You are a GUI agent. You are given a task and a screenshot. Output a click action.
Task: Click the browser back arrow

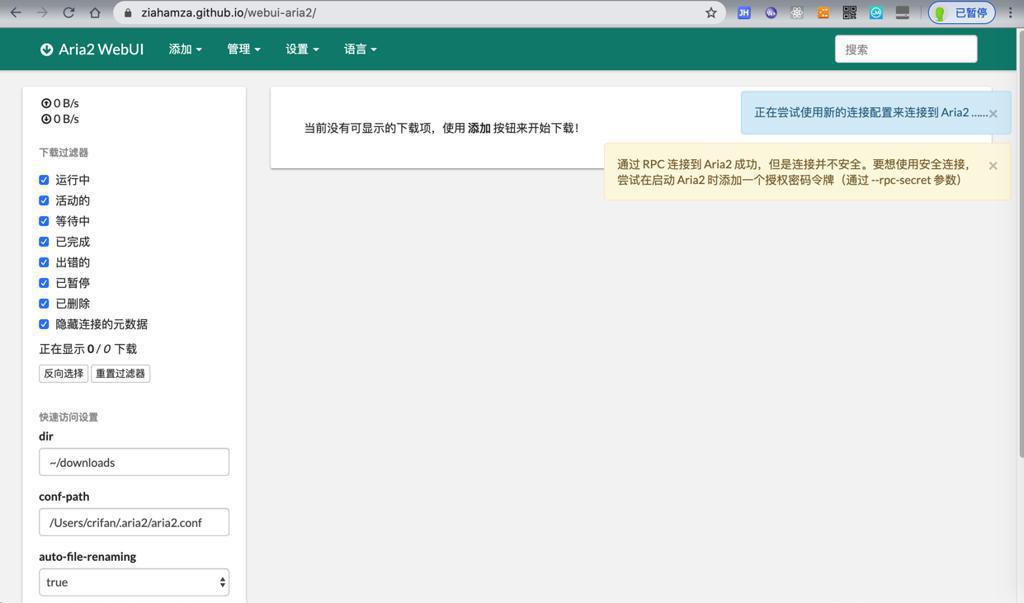coord(16,12)
